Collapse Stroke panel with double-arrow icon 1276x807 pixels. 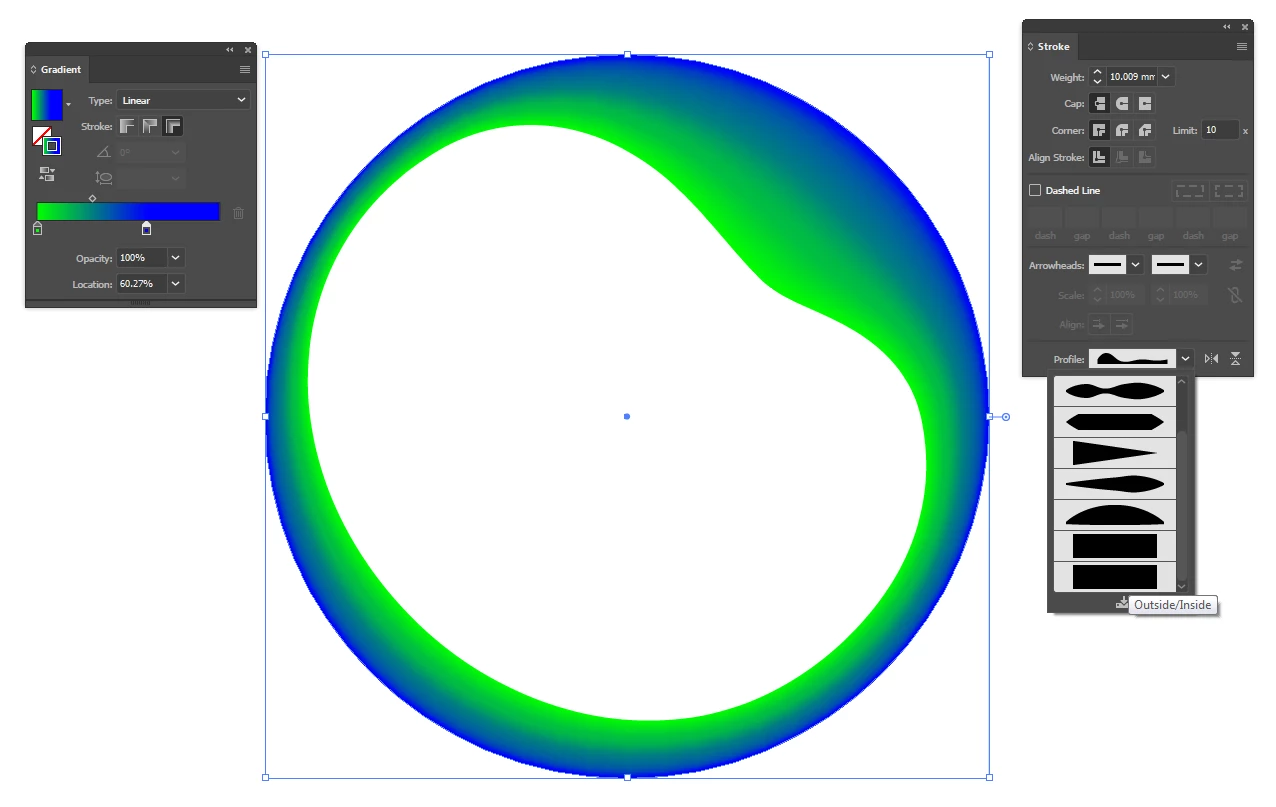1227,27
